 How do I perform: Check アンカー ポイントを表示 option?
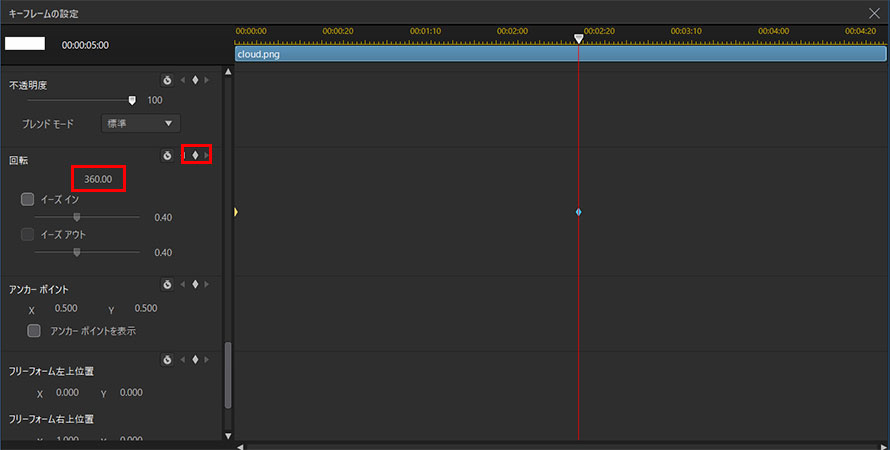point(34,330)
